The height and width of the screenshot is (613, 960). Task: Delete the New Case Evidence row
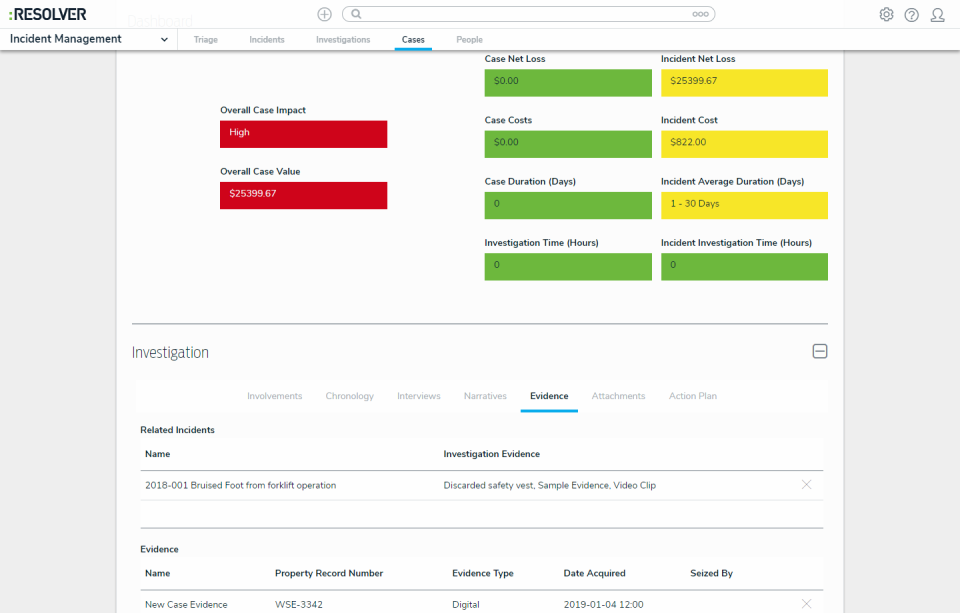807,604
